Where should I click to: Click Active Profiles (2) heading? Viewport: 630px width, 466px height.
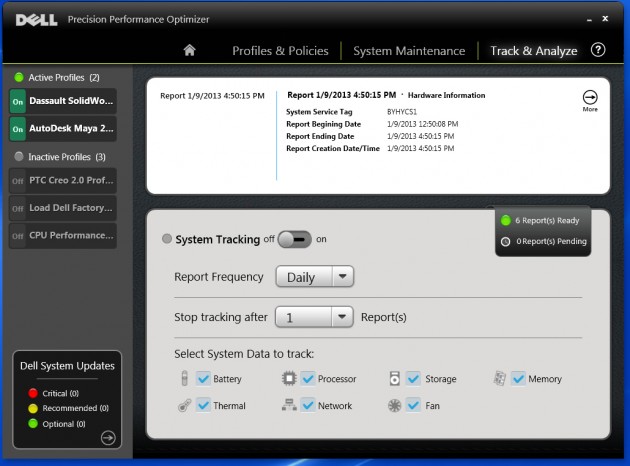[x=64, y=78]
